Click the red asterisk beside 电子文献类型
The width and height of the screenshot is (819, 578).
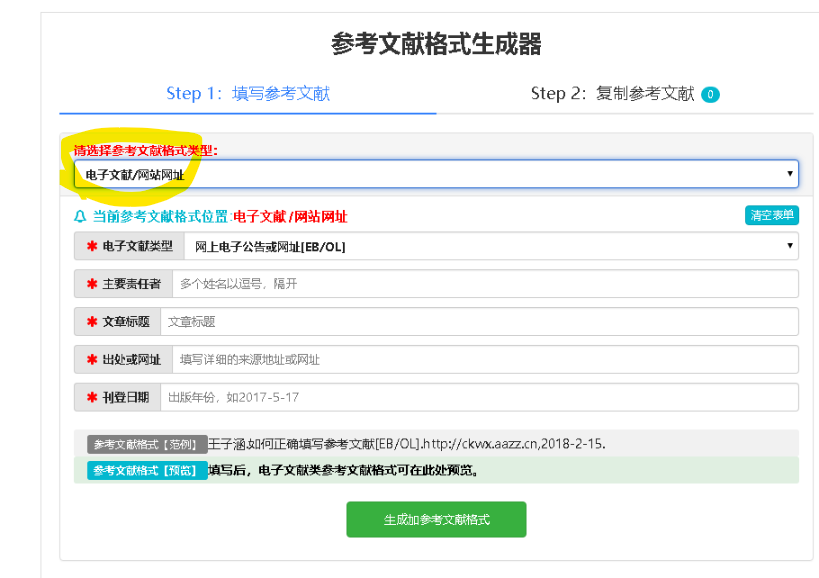tap(92, 246)
